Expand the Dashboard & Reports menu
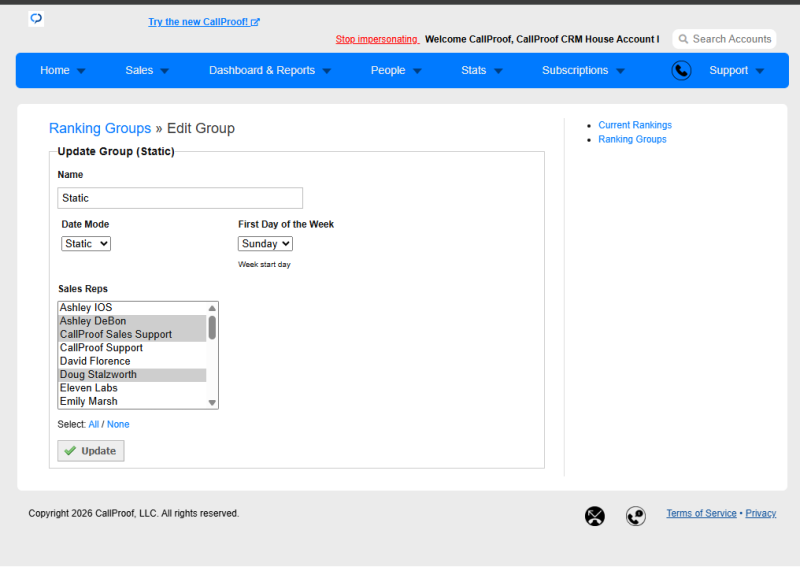Screen dimensions: 800x567 pos(270,70)
